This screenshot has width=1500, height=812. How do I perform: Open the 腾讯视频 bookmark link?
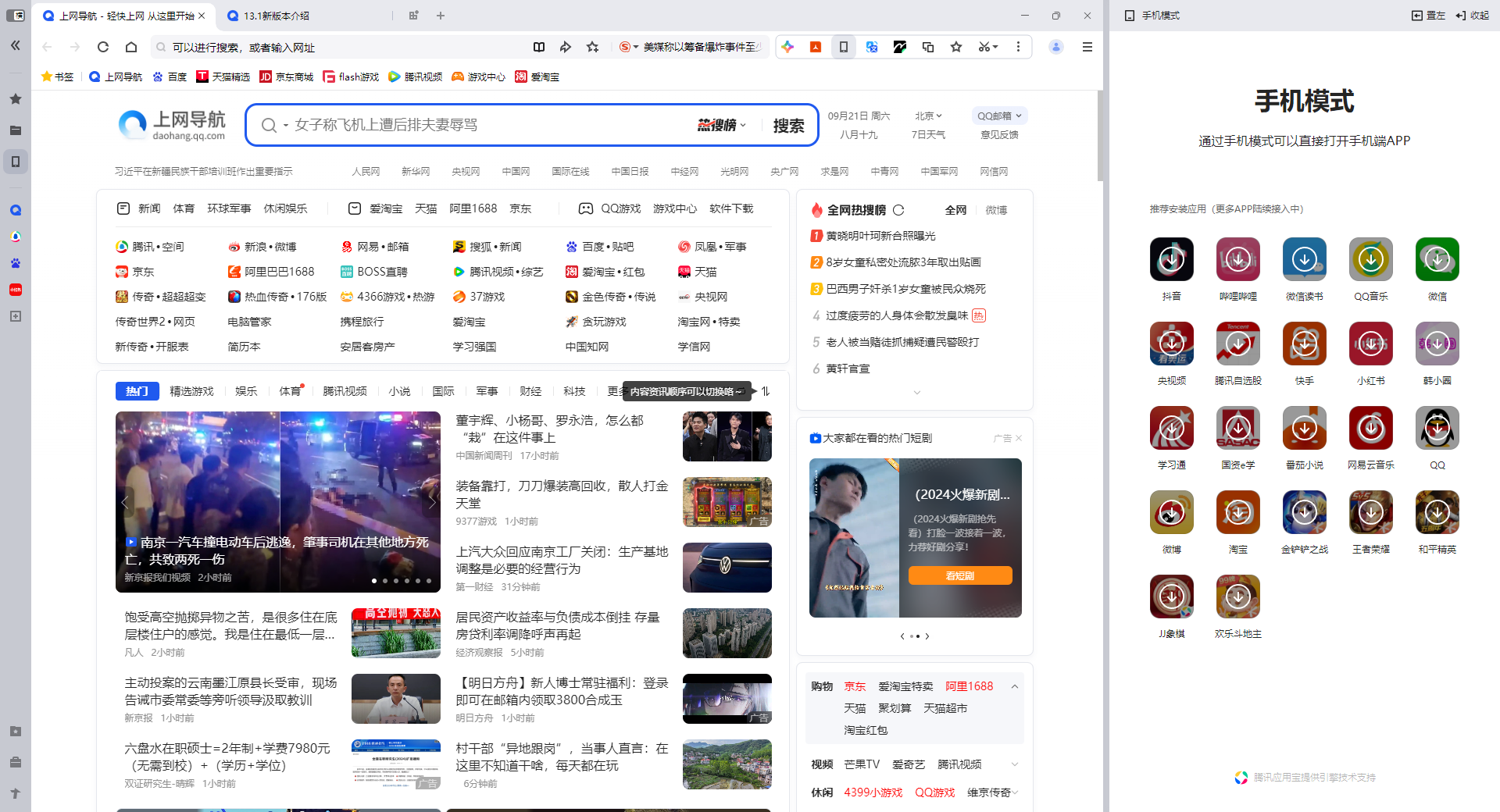coord(416,77)
